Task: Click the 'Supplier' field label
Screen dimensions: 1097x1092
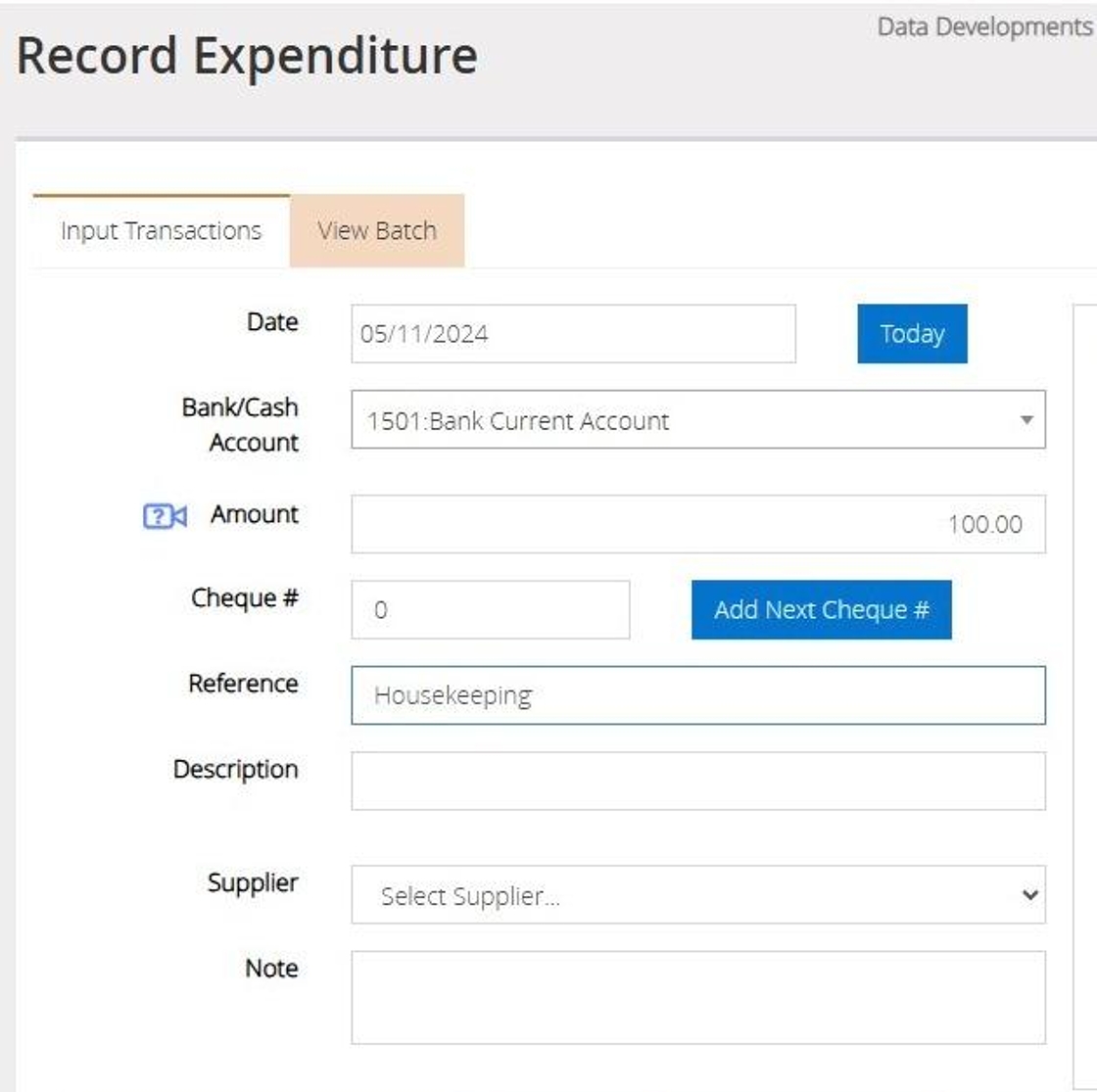Action: (253, 882)
